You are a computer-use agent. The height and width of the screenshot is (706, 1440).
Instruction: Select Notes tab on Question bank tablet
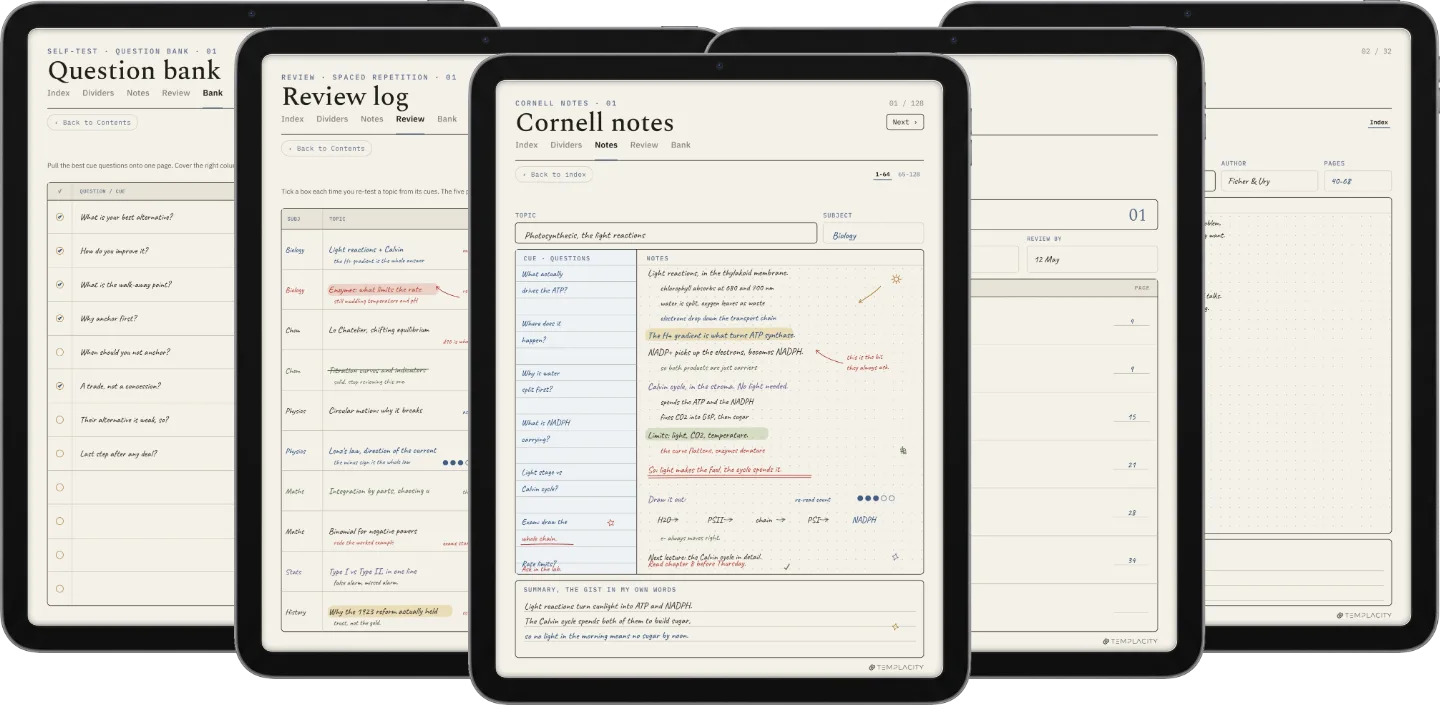coord(138,93)
